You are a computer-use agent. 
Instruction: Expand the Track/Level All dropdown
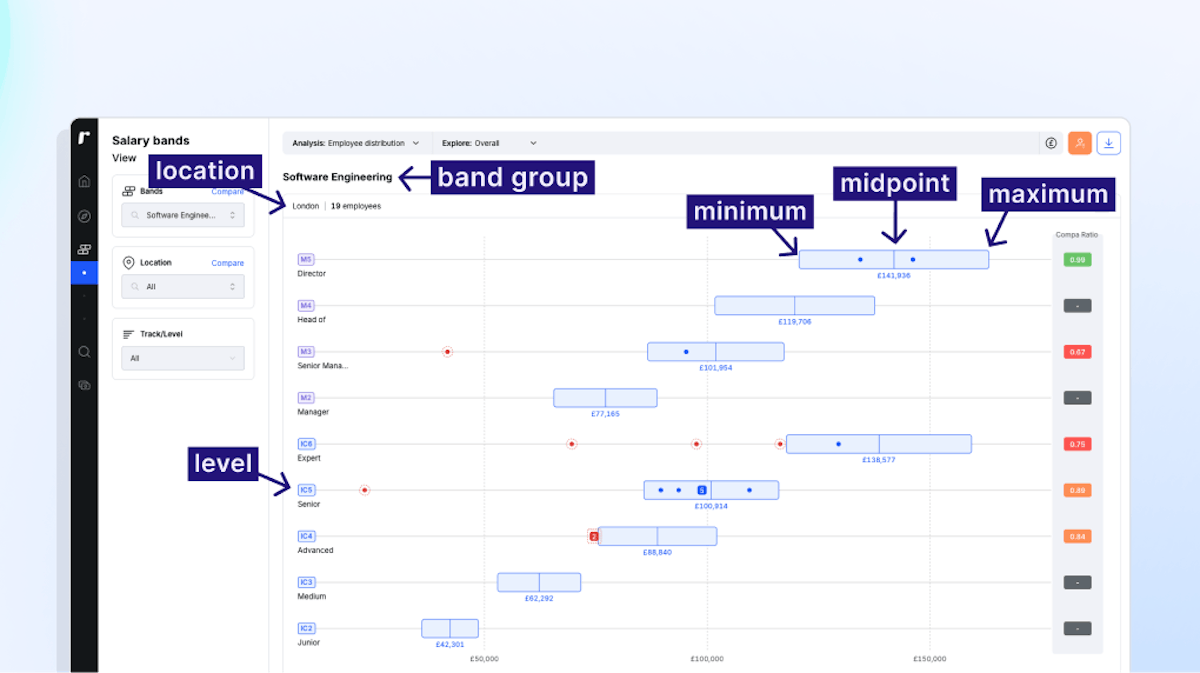[182, 358]
